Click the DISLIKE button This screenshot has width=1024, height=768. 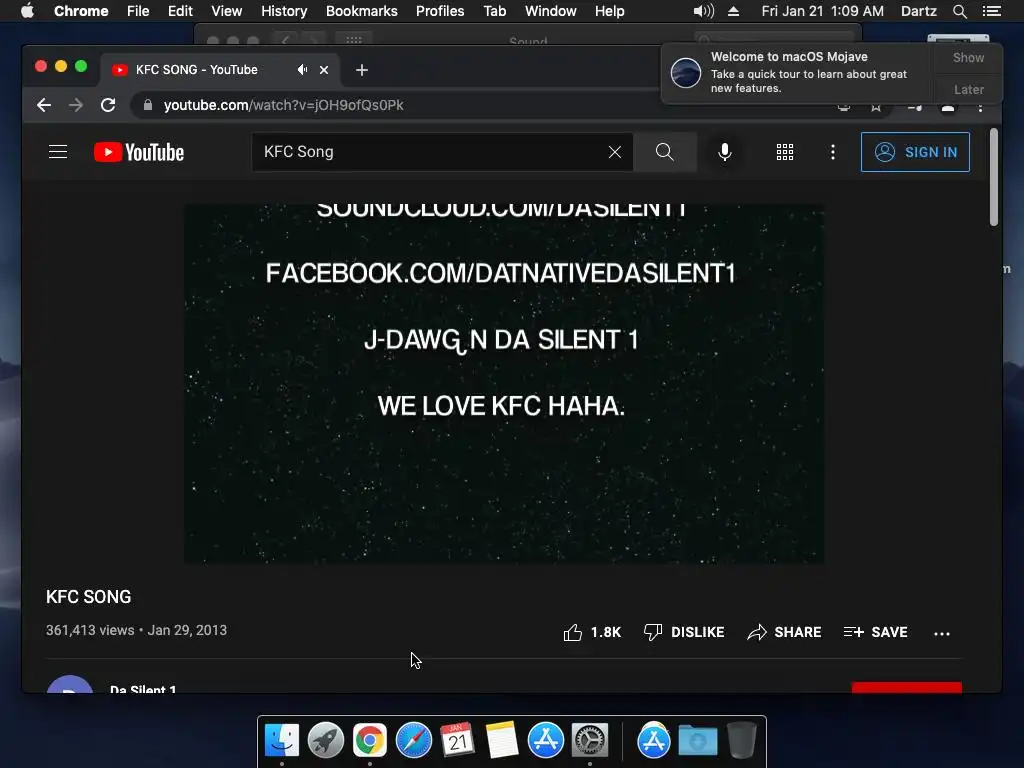point(684,632)
